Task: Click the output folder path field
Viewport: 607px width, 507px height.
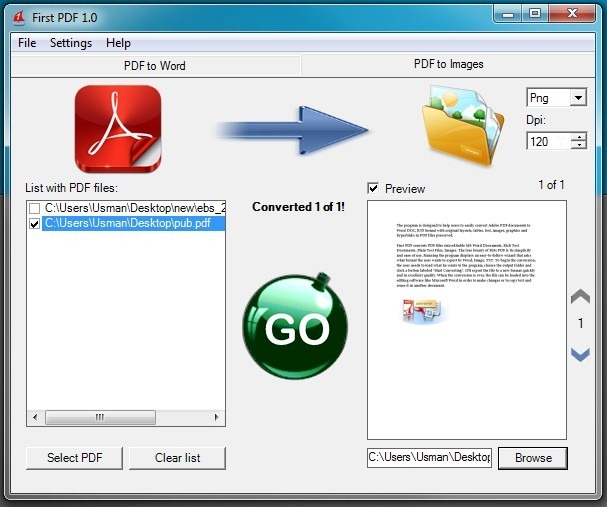Action: (429, 457)
